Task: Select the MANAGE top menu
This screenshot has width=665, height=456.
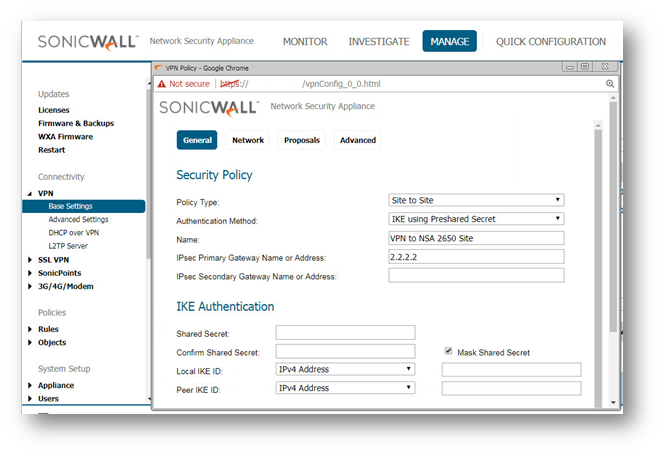Action: 450,41
